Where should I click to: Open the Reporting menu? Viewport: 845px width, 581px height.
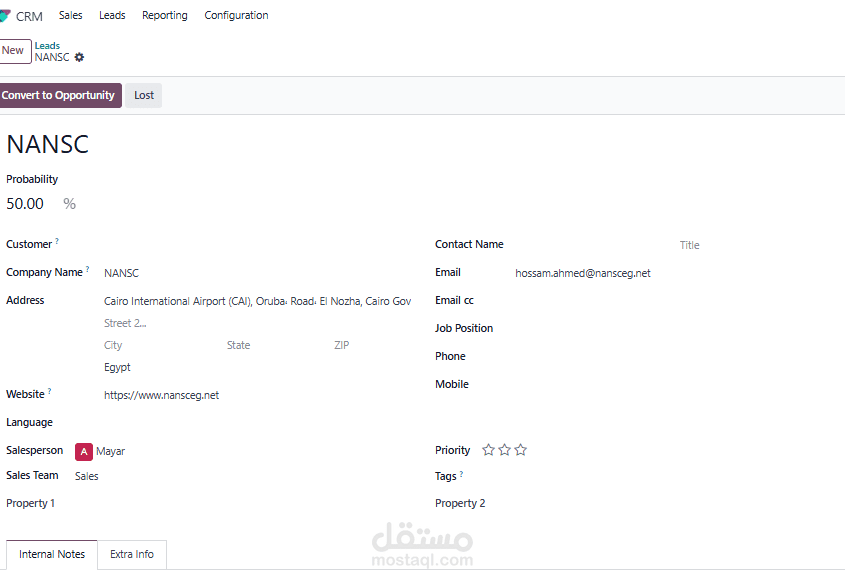point(165,15)
